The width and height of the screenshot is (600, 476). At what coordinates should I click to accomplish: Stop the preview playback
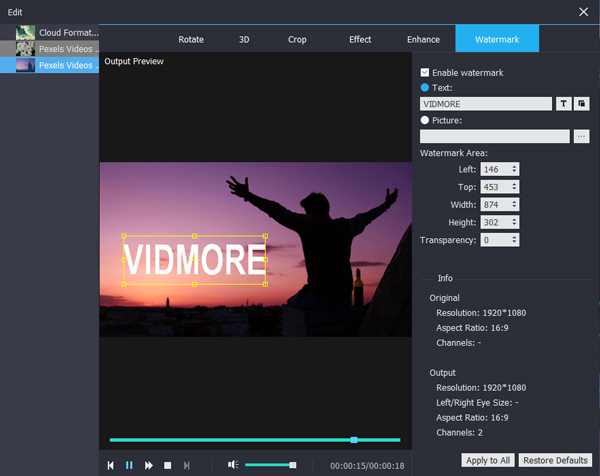[168, 465]
